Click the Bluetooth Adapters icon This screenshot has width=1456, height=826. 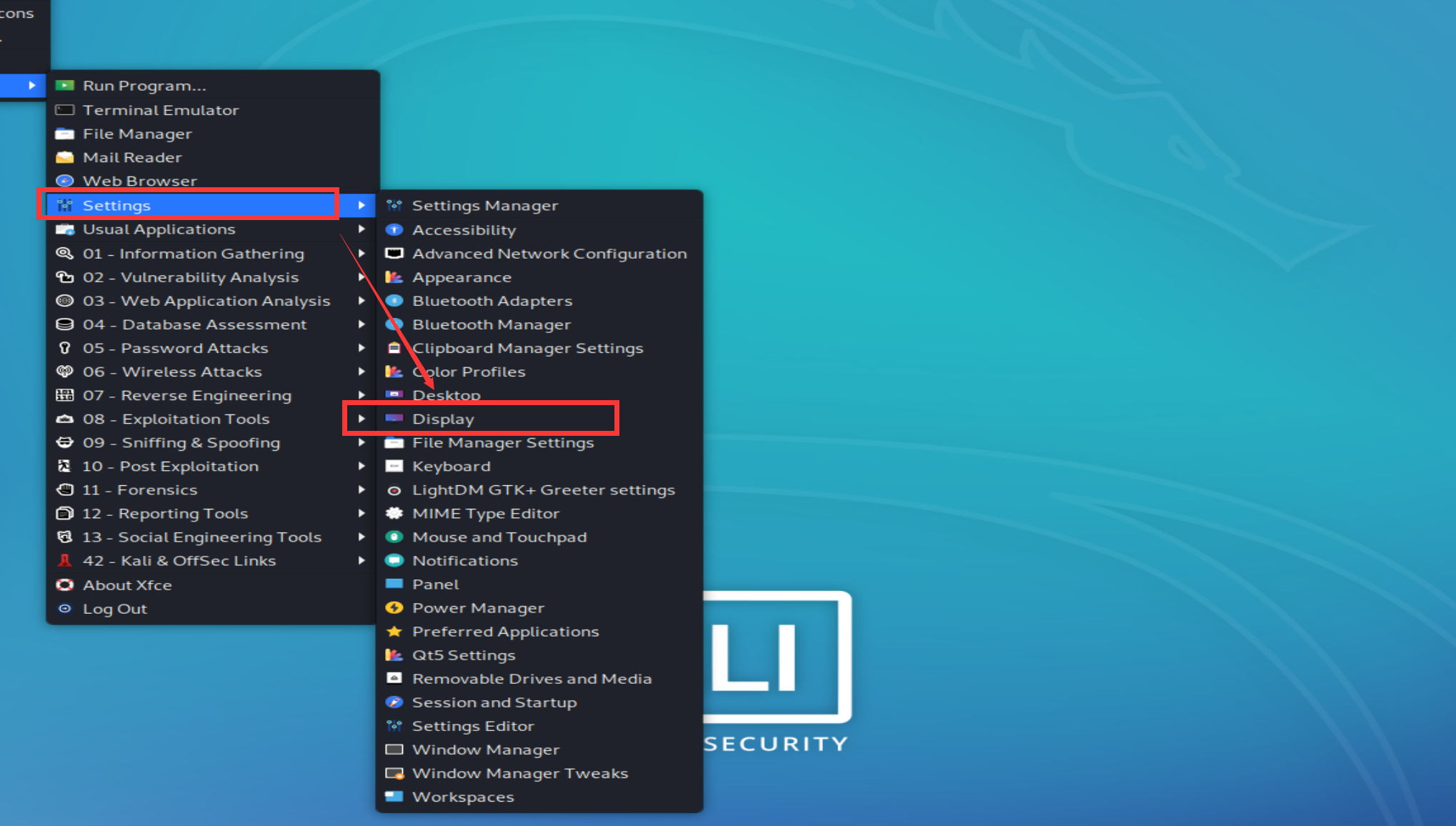tap(394, 301)
